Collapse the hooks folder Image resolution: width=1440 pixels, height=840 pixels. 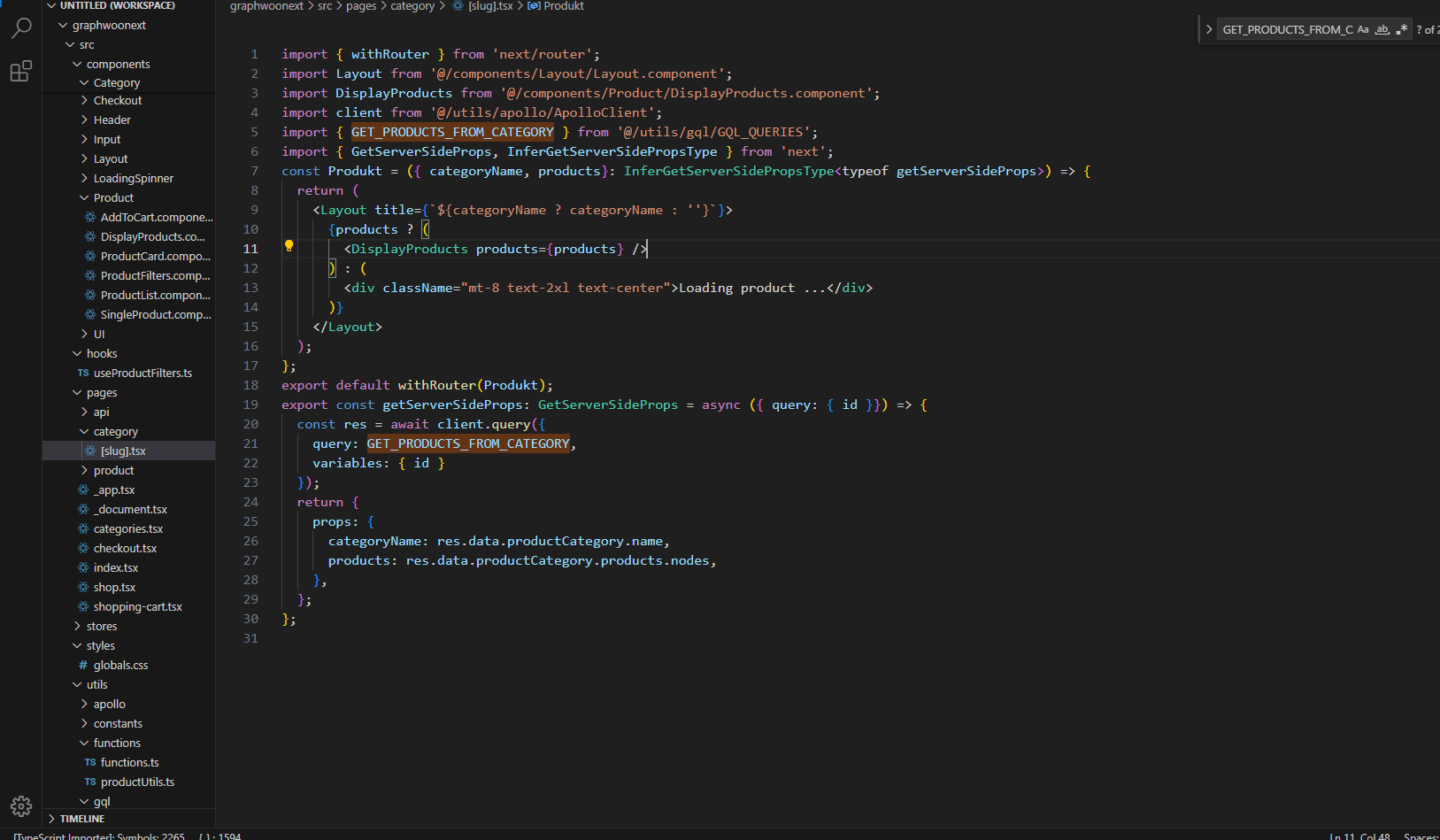pyautogui.click(x=102, y=354)
